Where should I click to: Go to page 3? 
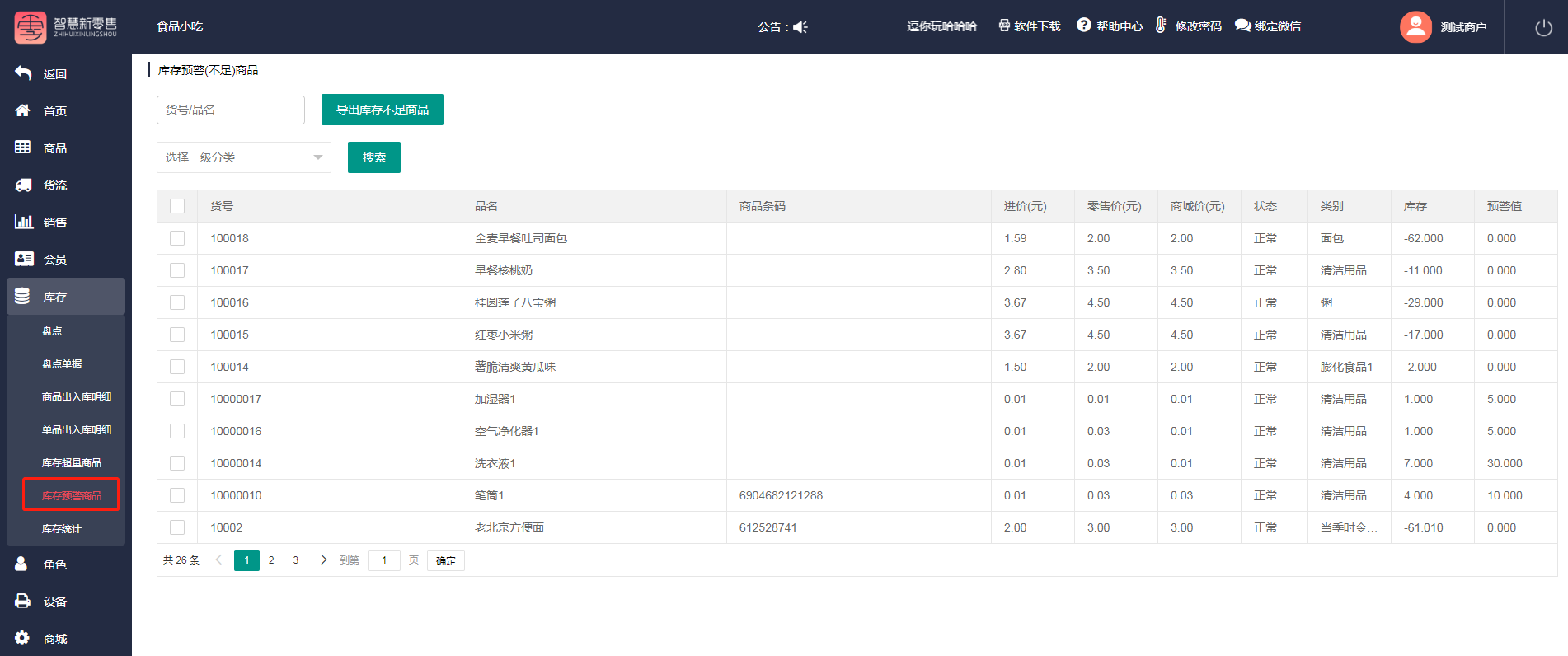[x=296, y=560]
